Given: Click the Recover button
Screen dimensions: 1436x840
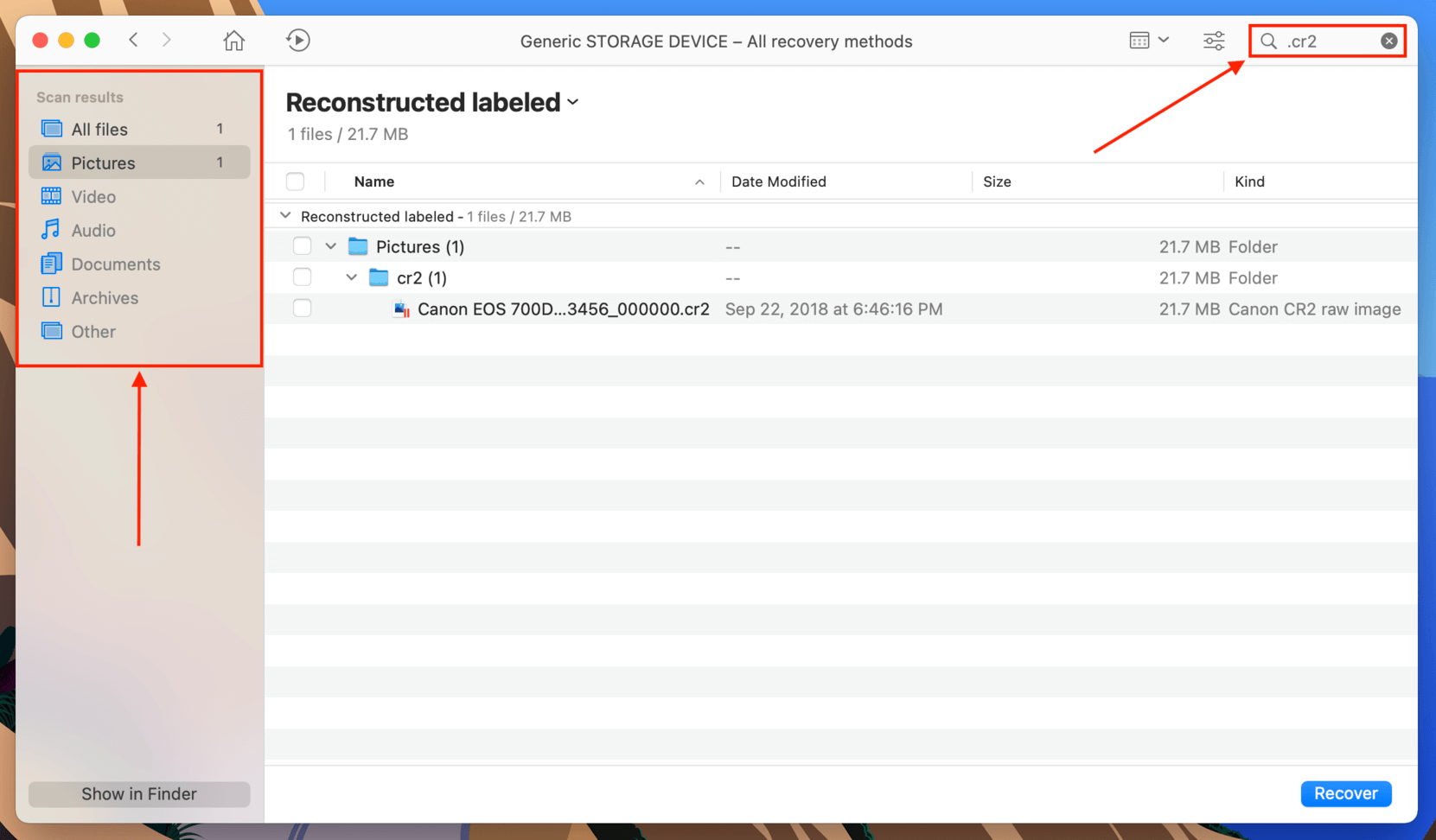Looking at the screenshot, I should point(1345,793).
